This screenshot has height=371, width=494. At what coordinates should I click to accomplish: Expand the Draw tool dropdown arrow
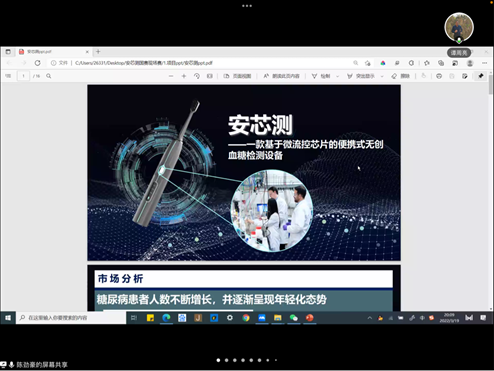[x=337, y=76]
